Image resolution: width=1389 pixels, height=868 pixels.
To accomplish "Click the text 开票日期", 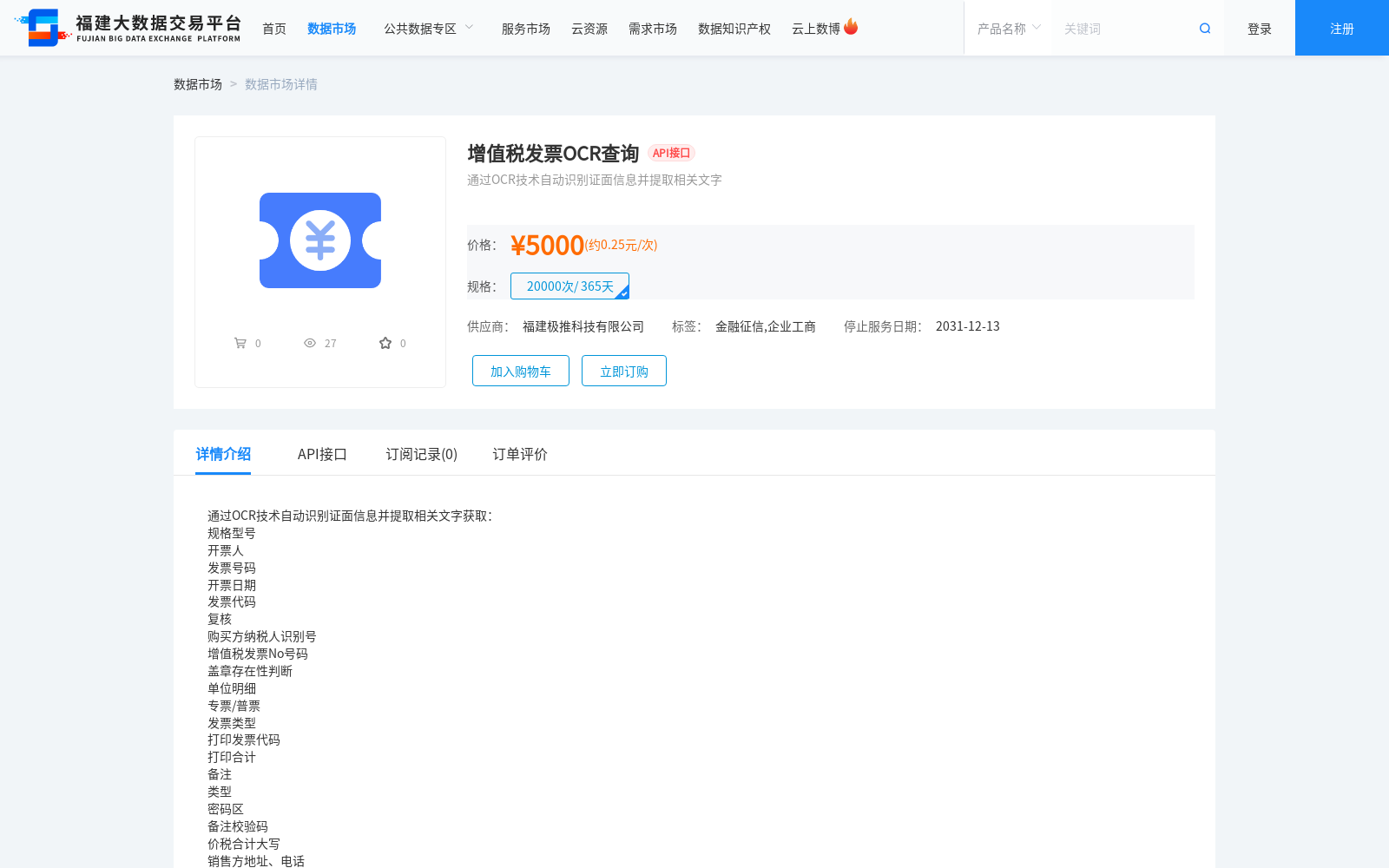I will pos(232,585).
